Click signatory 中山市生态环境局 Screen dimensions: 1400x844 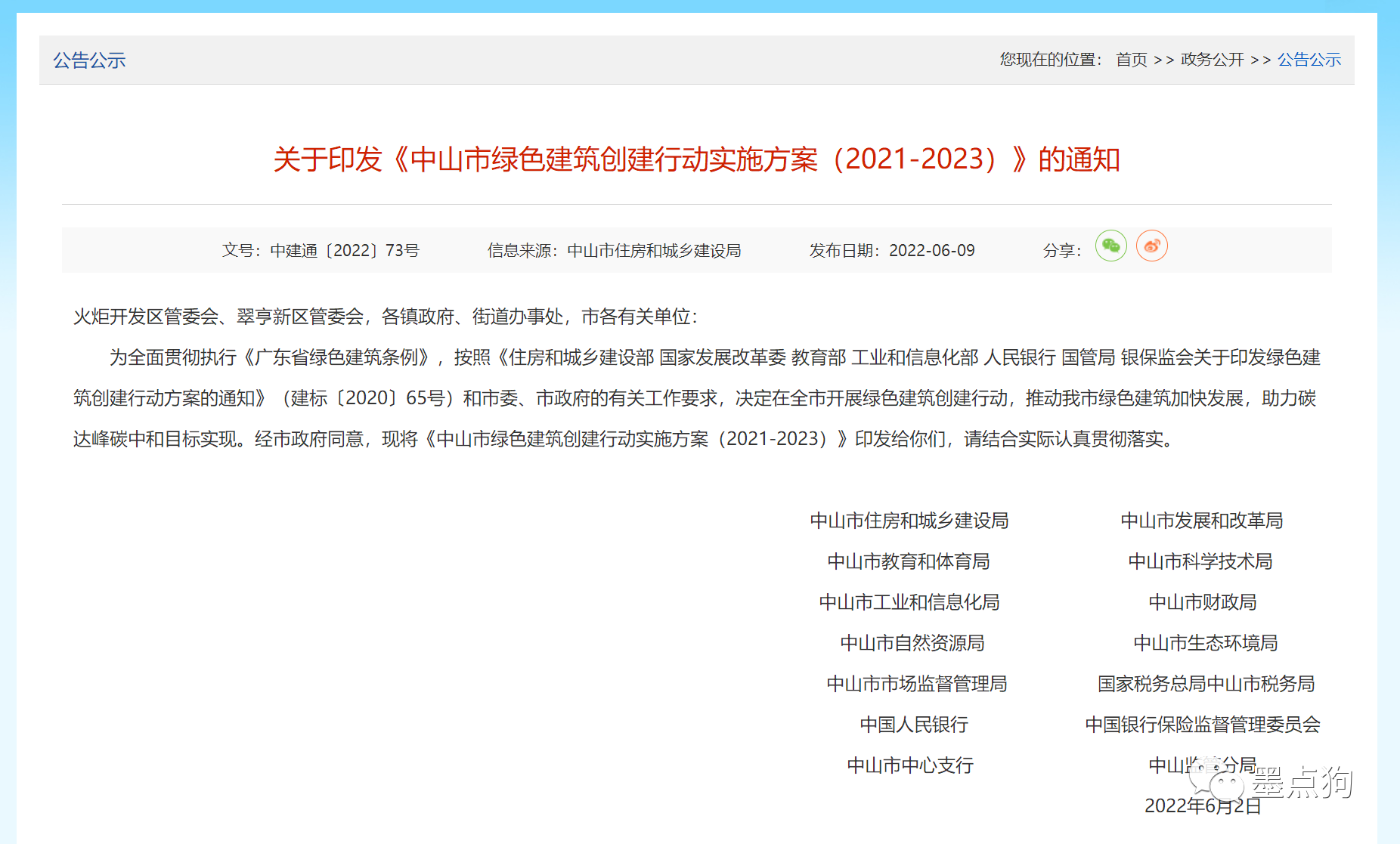pyautogui.click(x=1205, y=643)
